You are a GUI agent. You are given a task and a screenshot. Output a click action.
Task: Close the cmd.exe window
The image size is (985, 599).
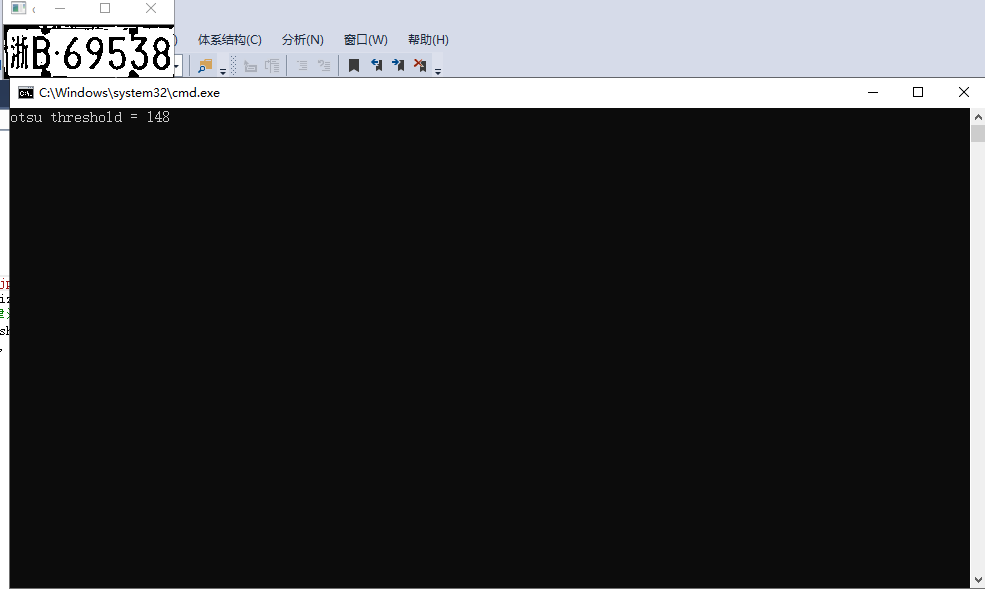pyautogui.click(x=964, y=92)
